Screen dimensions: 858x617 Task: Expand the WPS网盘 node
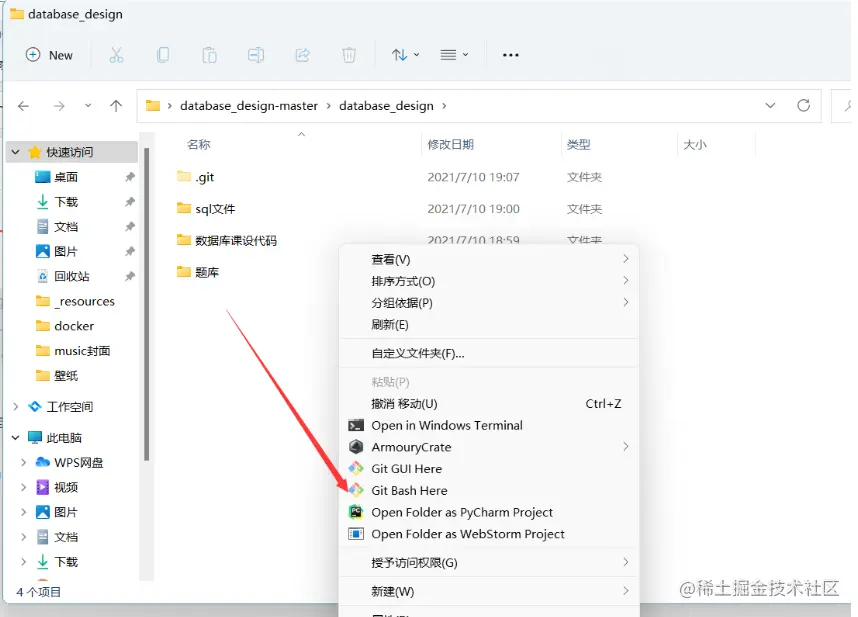pos(24,463)
